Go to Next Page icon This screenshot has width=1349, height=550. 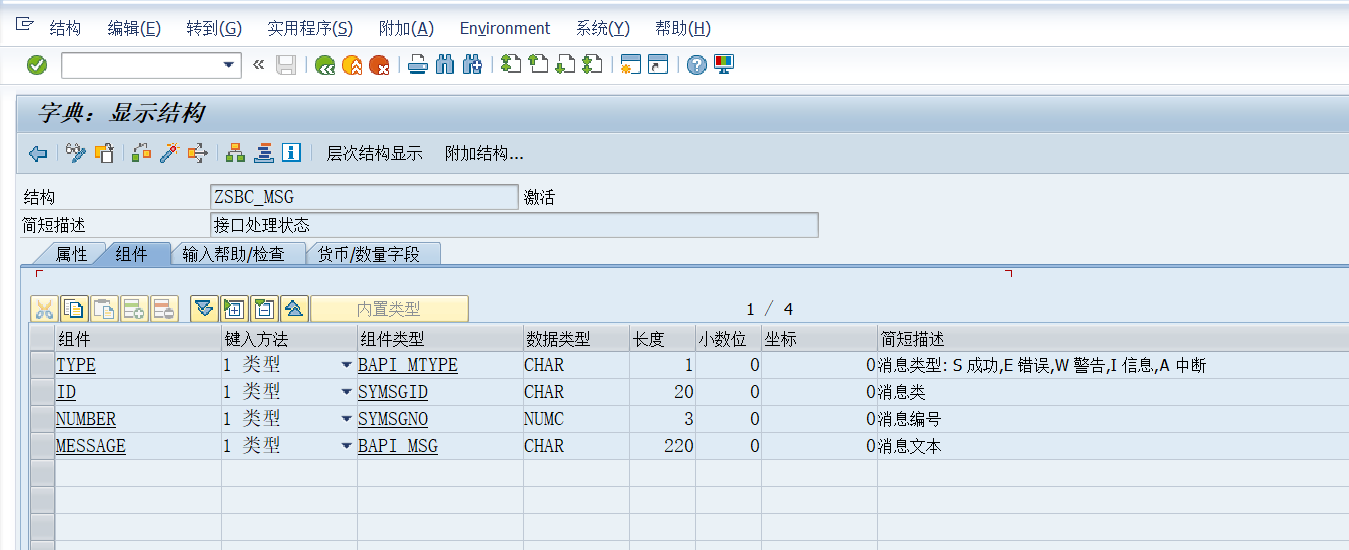click(x=565, y=65)
